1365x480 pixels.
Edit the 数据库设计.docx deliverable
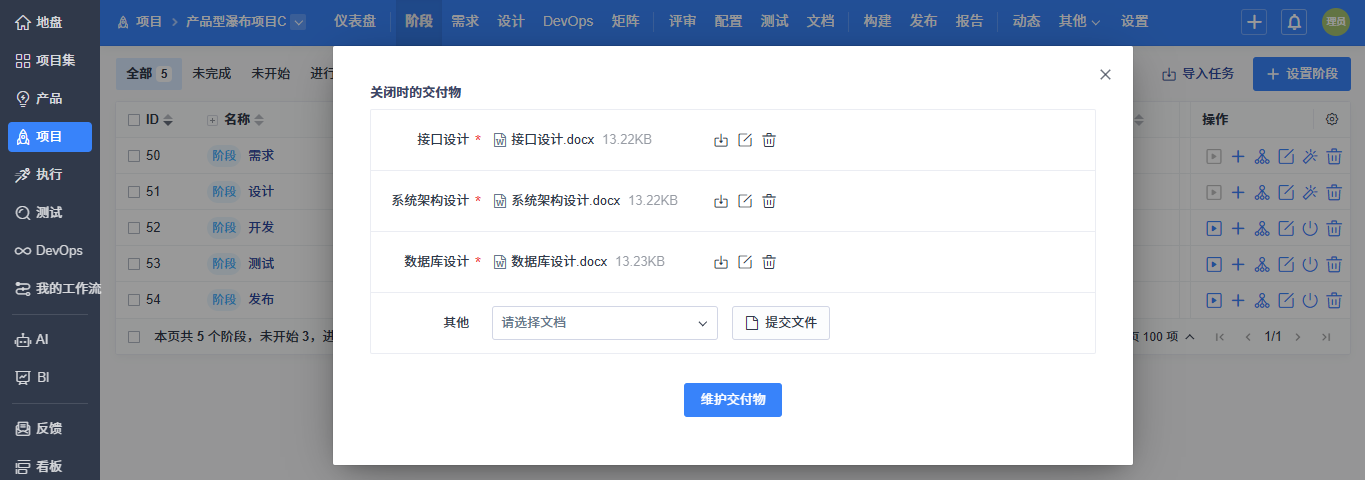pos(745,262)
